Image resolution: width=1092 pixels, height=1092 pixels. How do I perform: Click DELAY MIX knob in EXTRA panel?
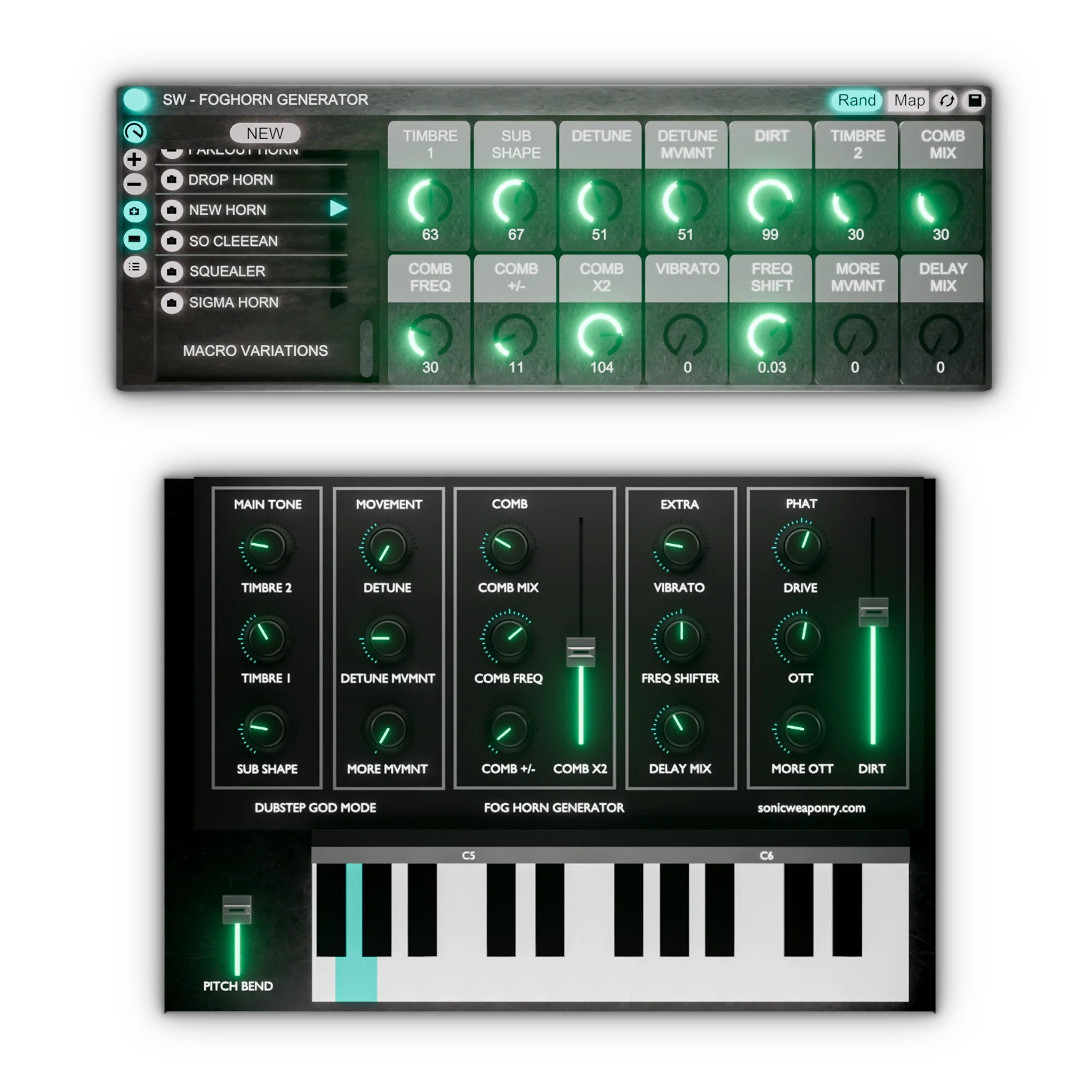click(x=680, y=728)
